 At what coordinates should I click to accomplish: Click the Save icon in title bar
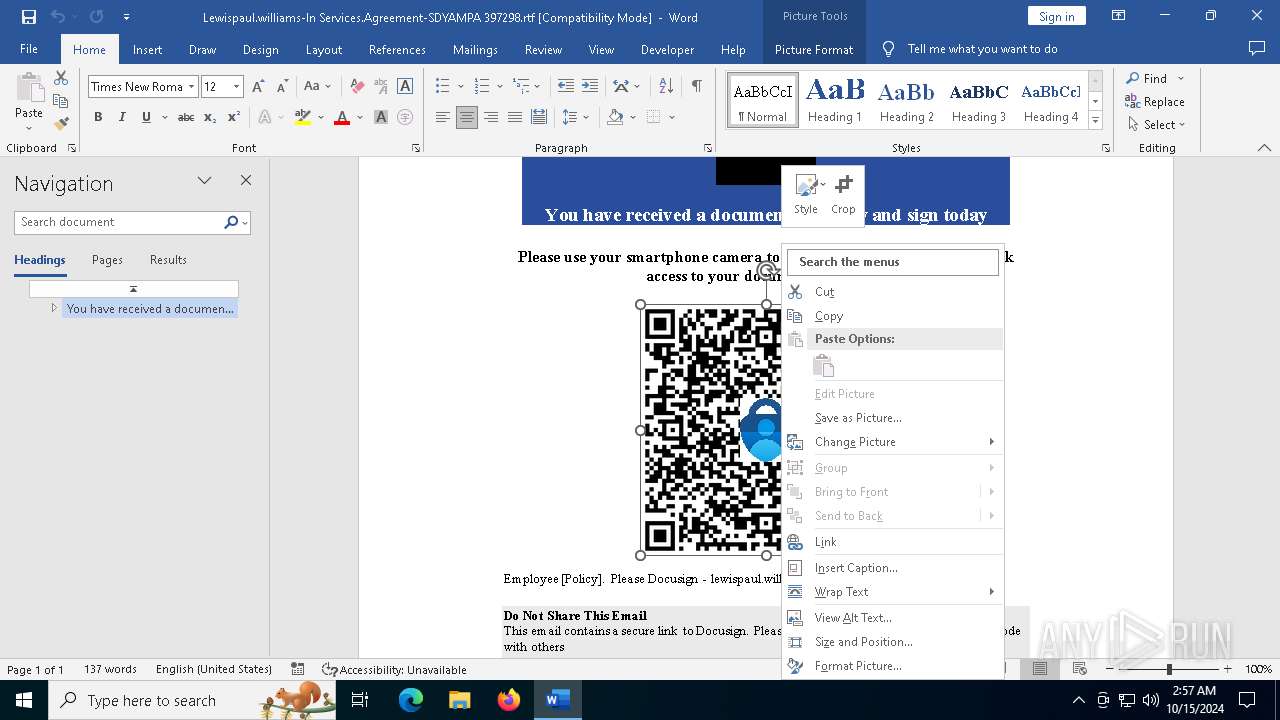29,17
